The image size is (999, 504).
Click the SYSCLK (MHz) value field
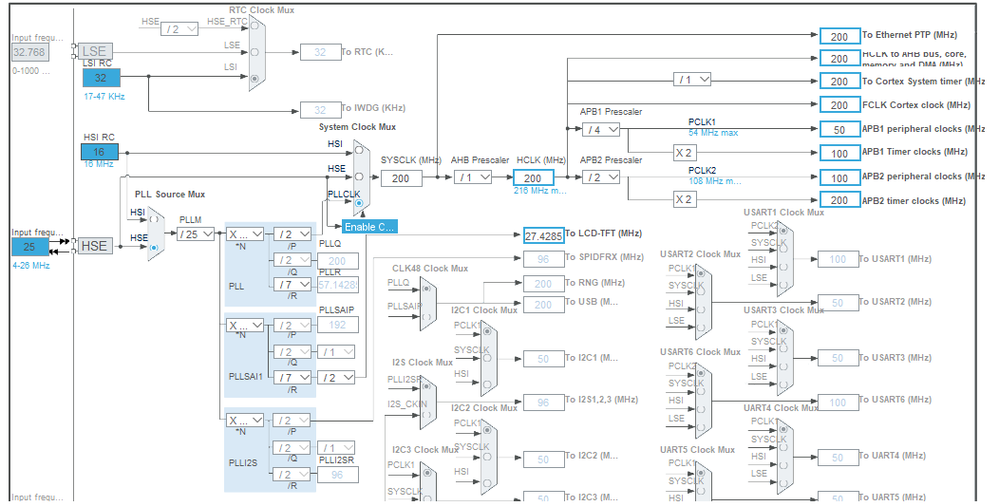(x=401, y=178)
